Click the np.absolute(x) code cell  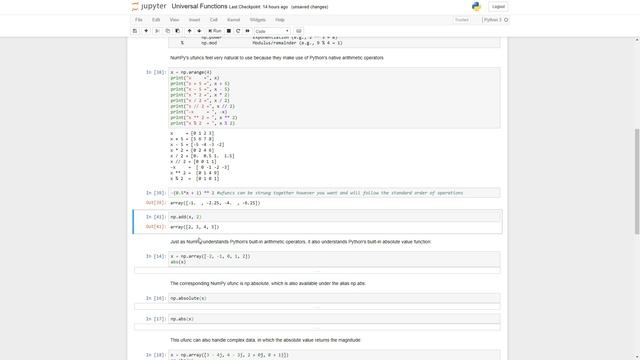click(x=334, y=298)
